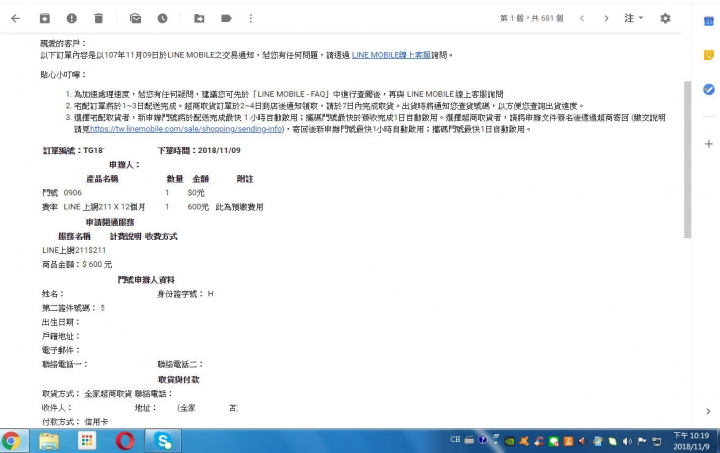The image size is (720, 453).
Task: Open WeChat tray icon
Action: [553, 442]
